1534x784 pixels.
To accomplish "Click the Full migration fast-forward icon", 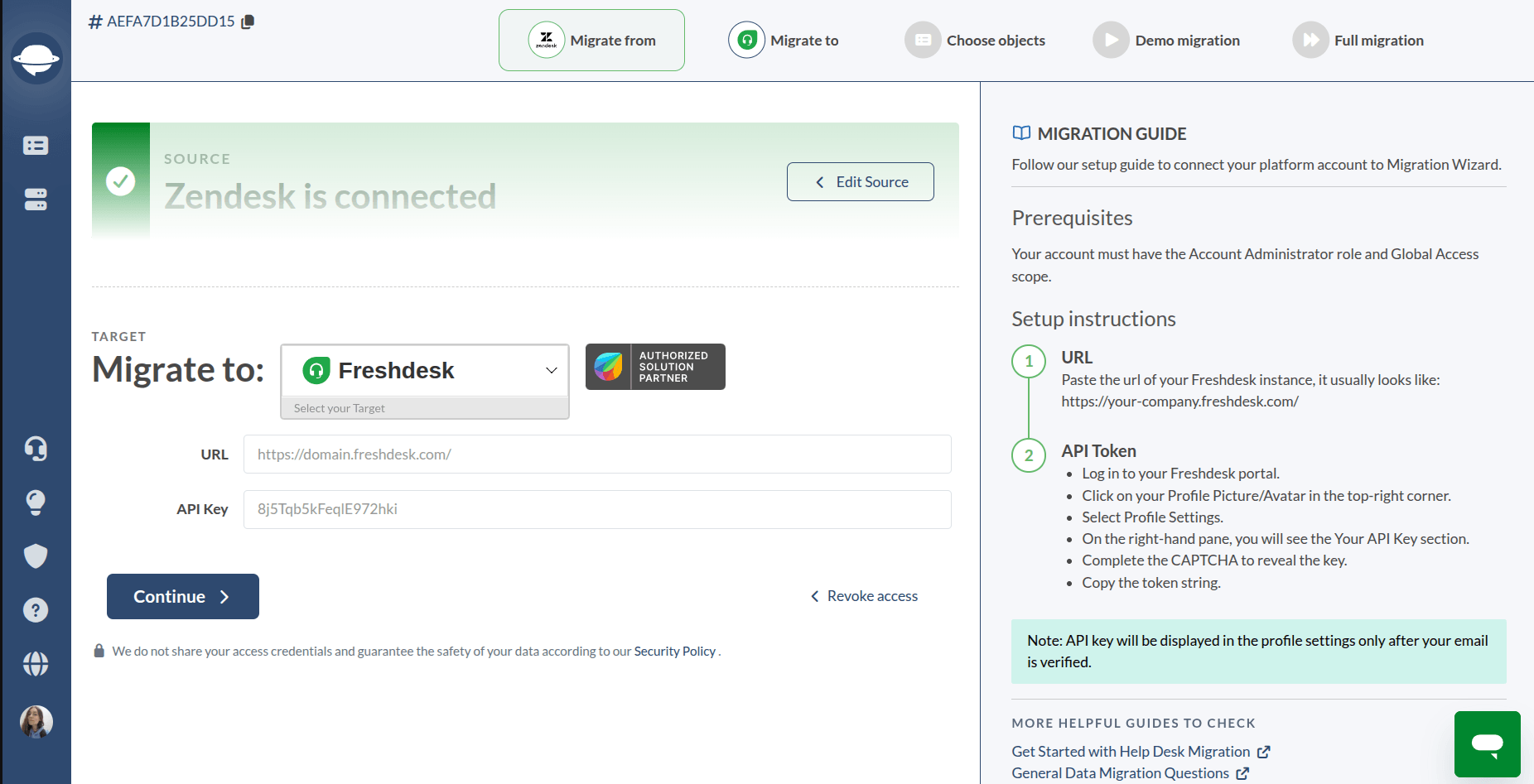I will tap(1310, 40).
